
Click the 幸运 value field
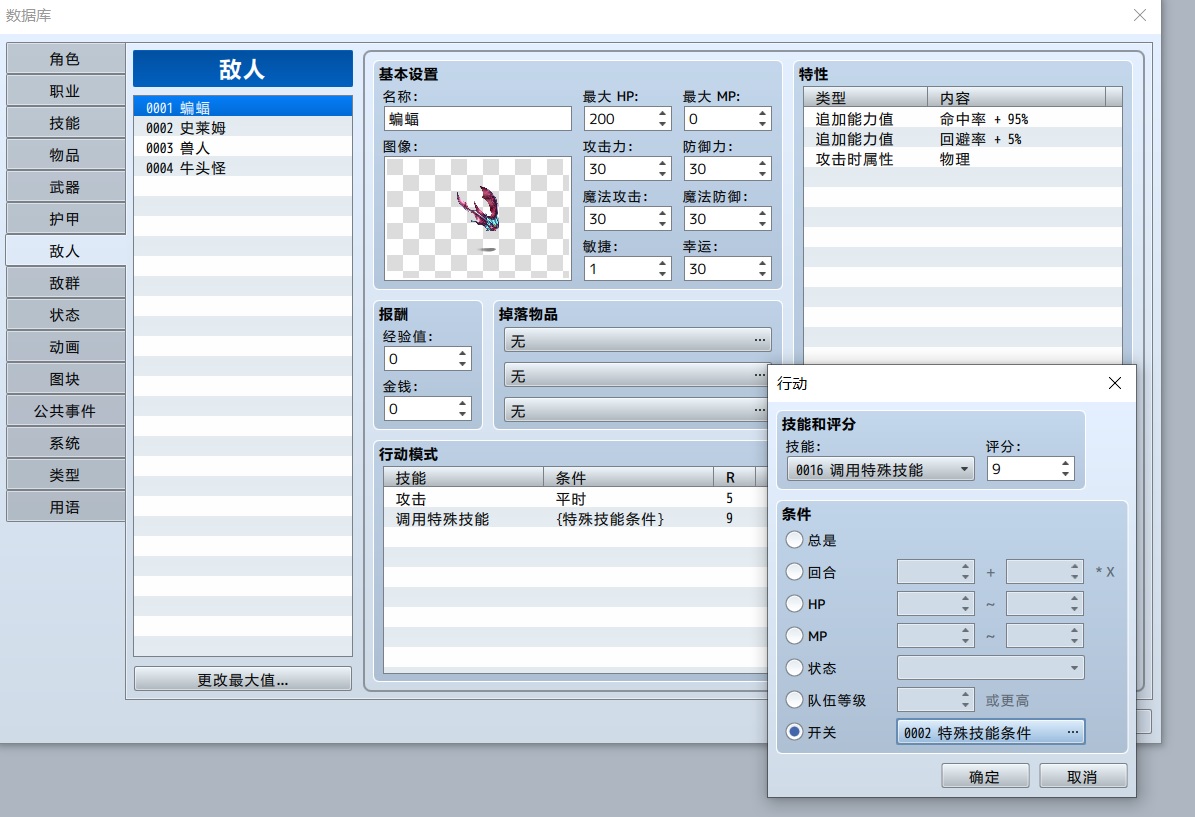pos(719,269)
